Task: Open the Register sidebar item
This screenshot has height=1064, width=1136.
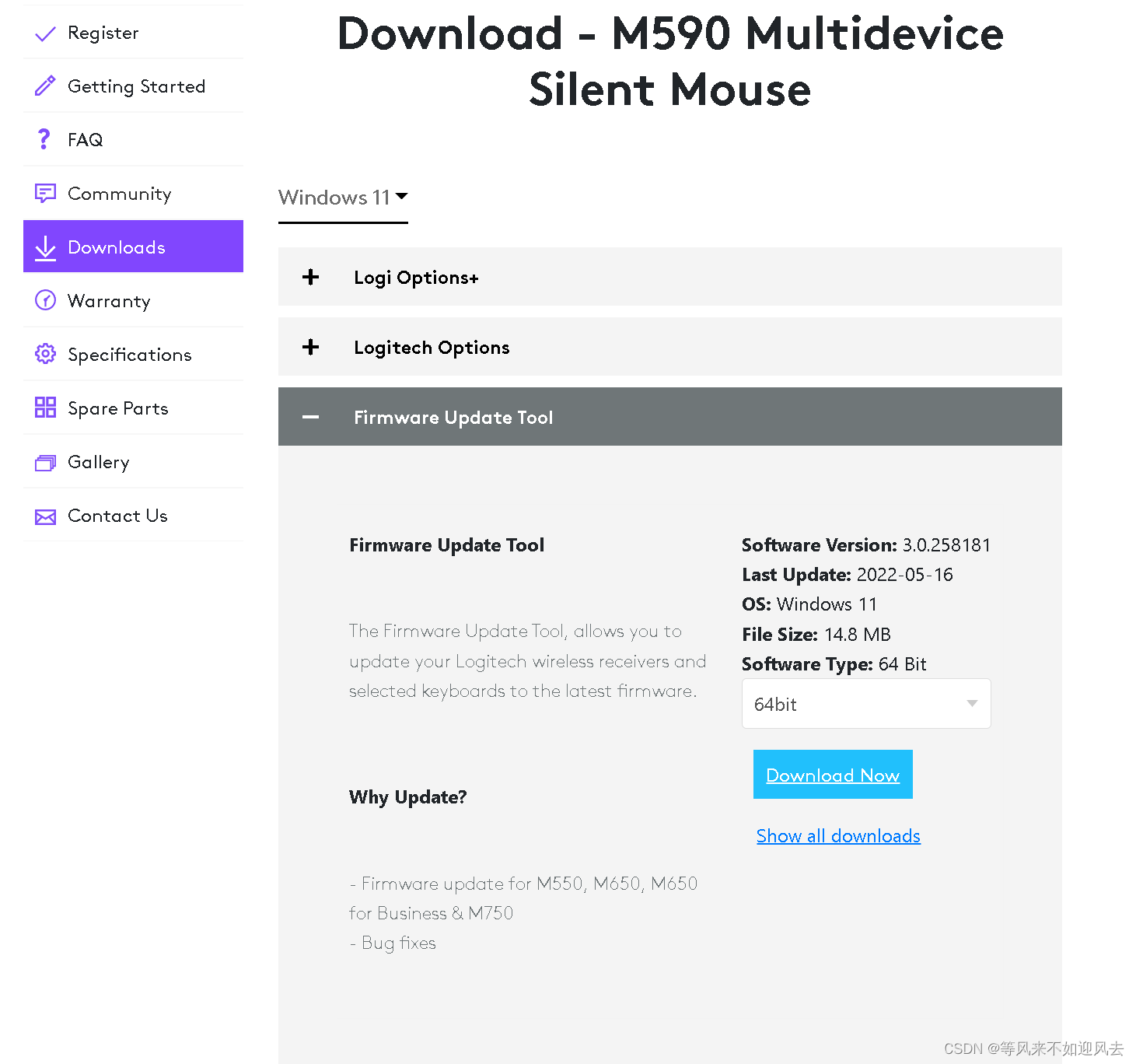Action: (133, 33)
